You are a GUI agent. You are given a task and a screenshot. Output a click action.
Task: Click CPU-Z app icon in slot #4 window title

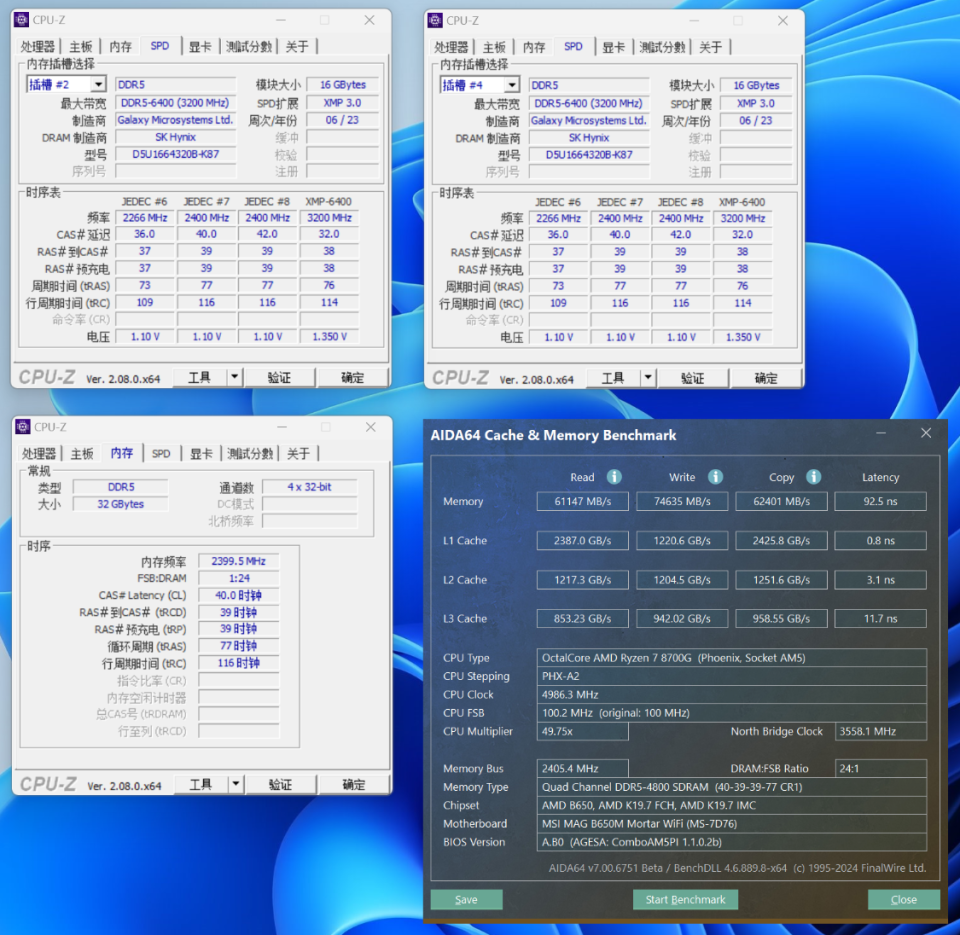click(x=435, y=20)
